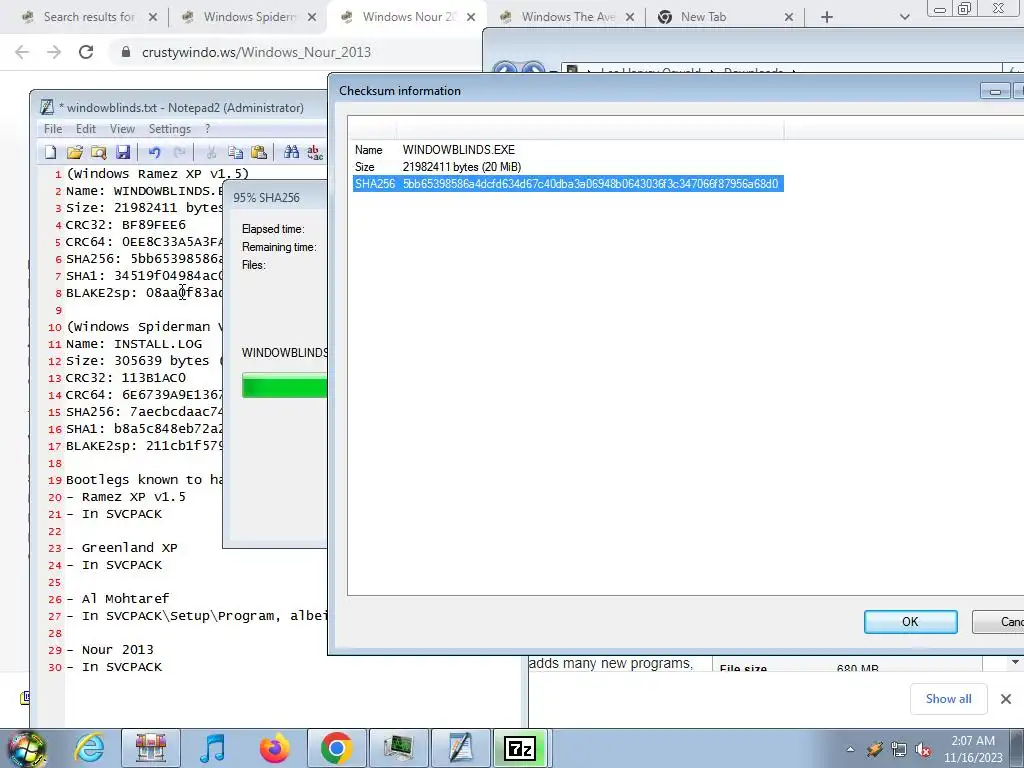Click the Copy icon in Notepad2 toolbar
1024x768 pixels.
click(x=235, y=152)
